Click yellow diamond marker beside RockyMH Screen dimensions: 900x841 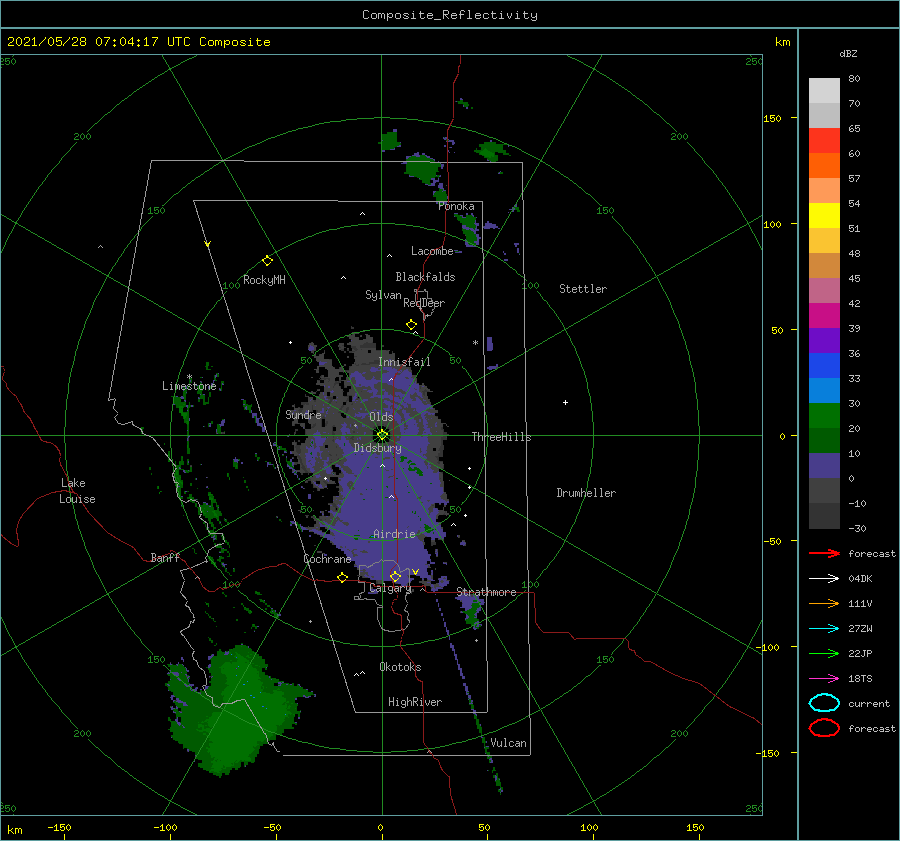(x=267, y=261)
